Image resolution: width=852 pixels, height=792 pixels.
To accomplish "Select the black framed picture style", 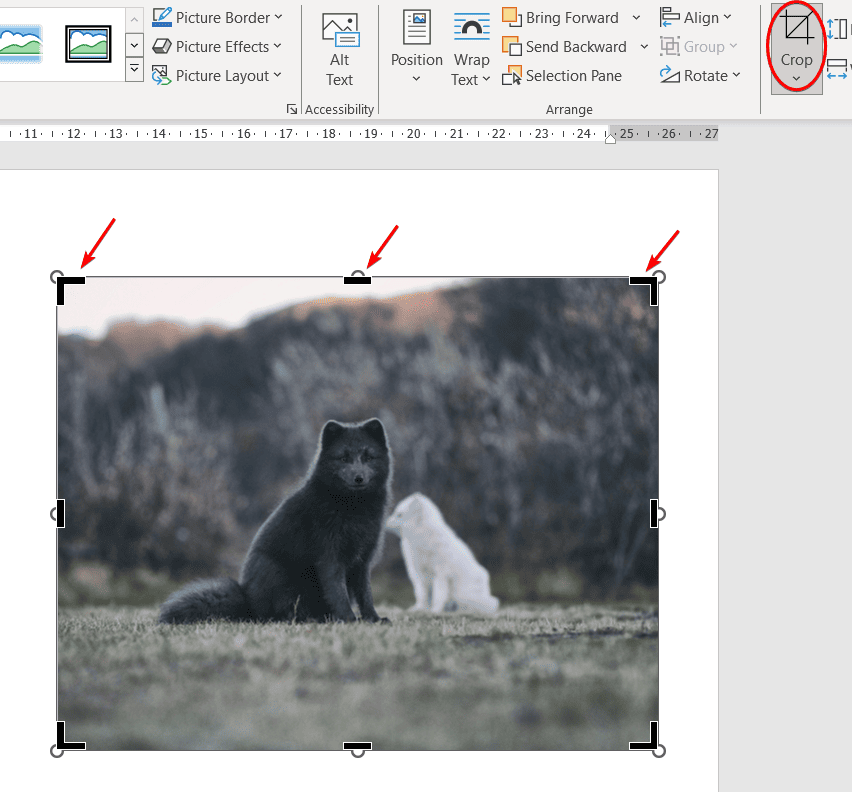I will (x=88, y=43).
